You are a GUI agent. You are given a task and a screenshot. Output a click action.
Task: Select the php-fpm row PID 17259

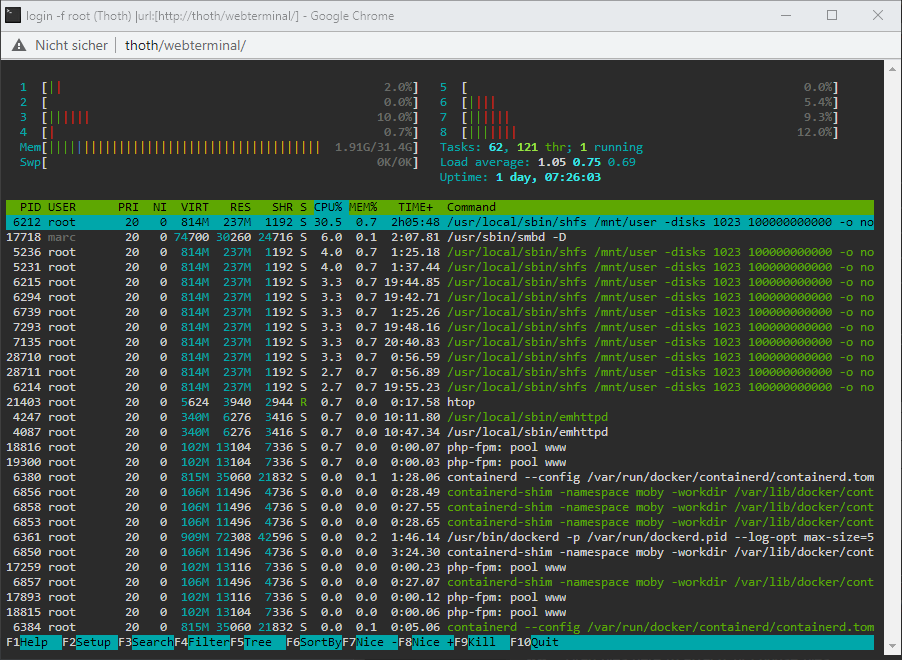[x=440, y=567]
